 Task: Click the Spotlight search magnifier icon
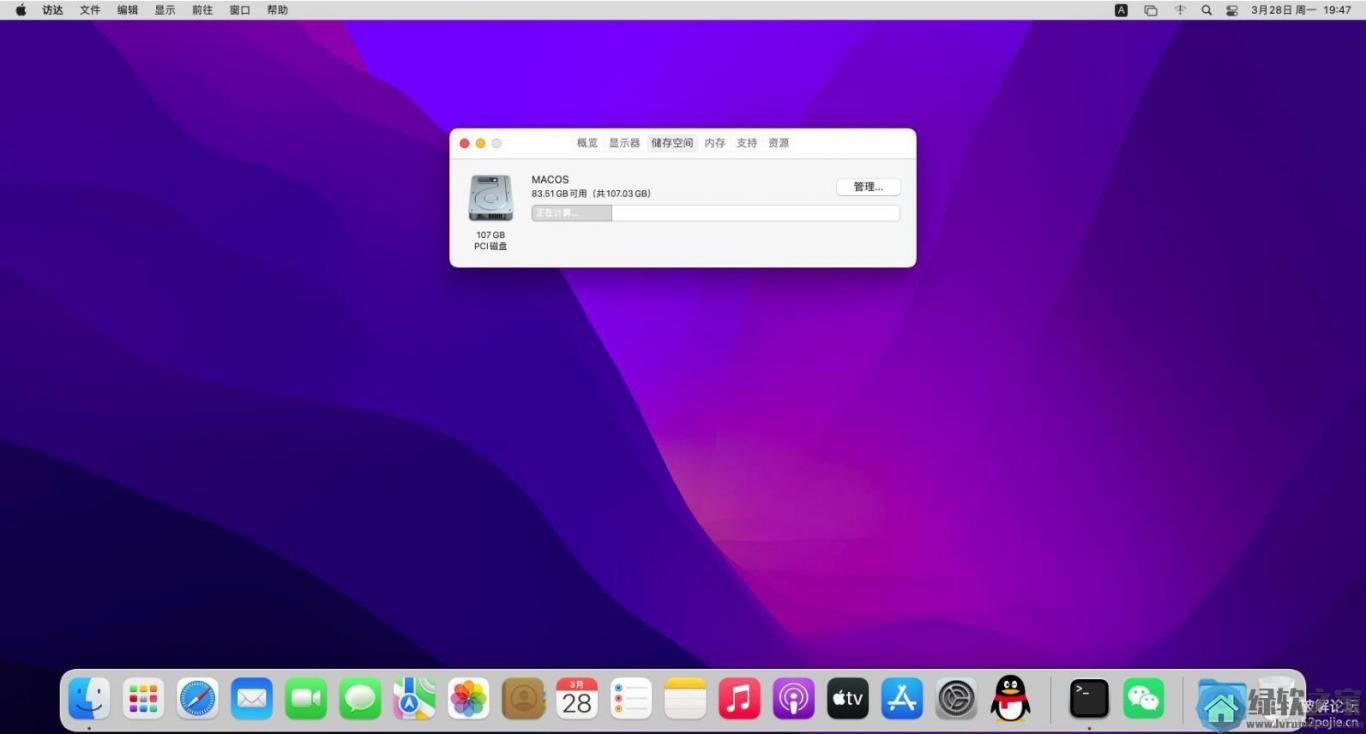click(1206, 10)
